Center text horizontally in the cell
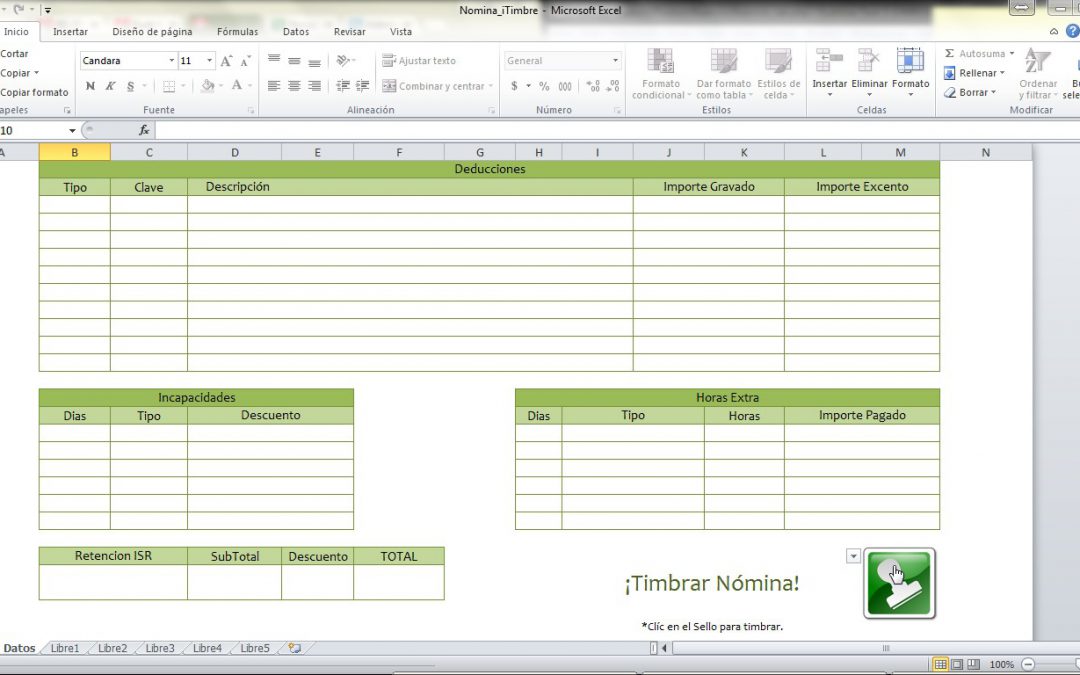The image size is (1080, 675). click(294, 86)
